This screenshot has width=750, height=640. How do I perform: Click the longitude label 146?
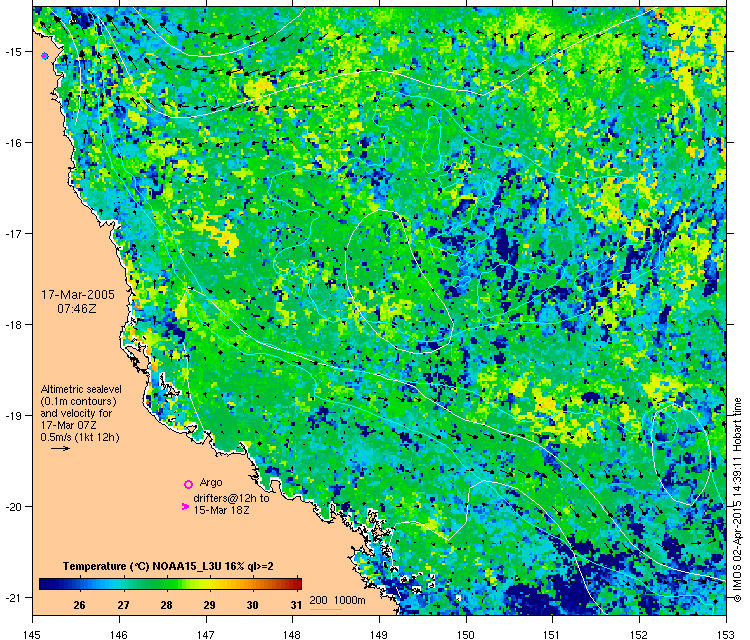point(119,635)
